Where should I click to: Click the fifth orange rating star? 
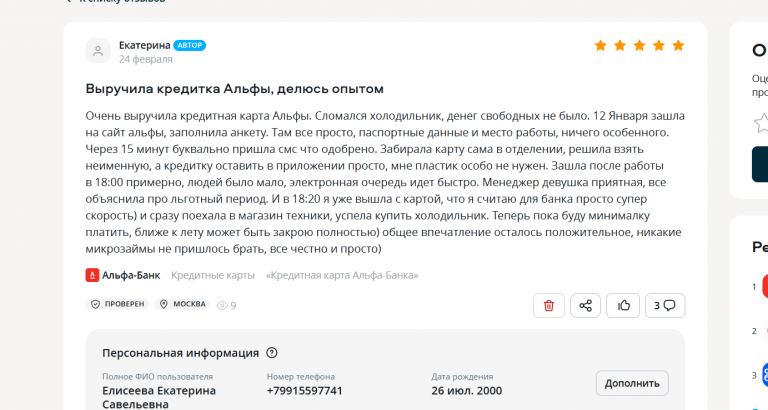coord(678,46)
